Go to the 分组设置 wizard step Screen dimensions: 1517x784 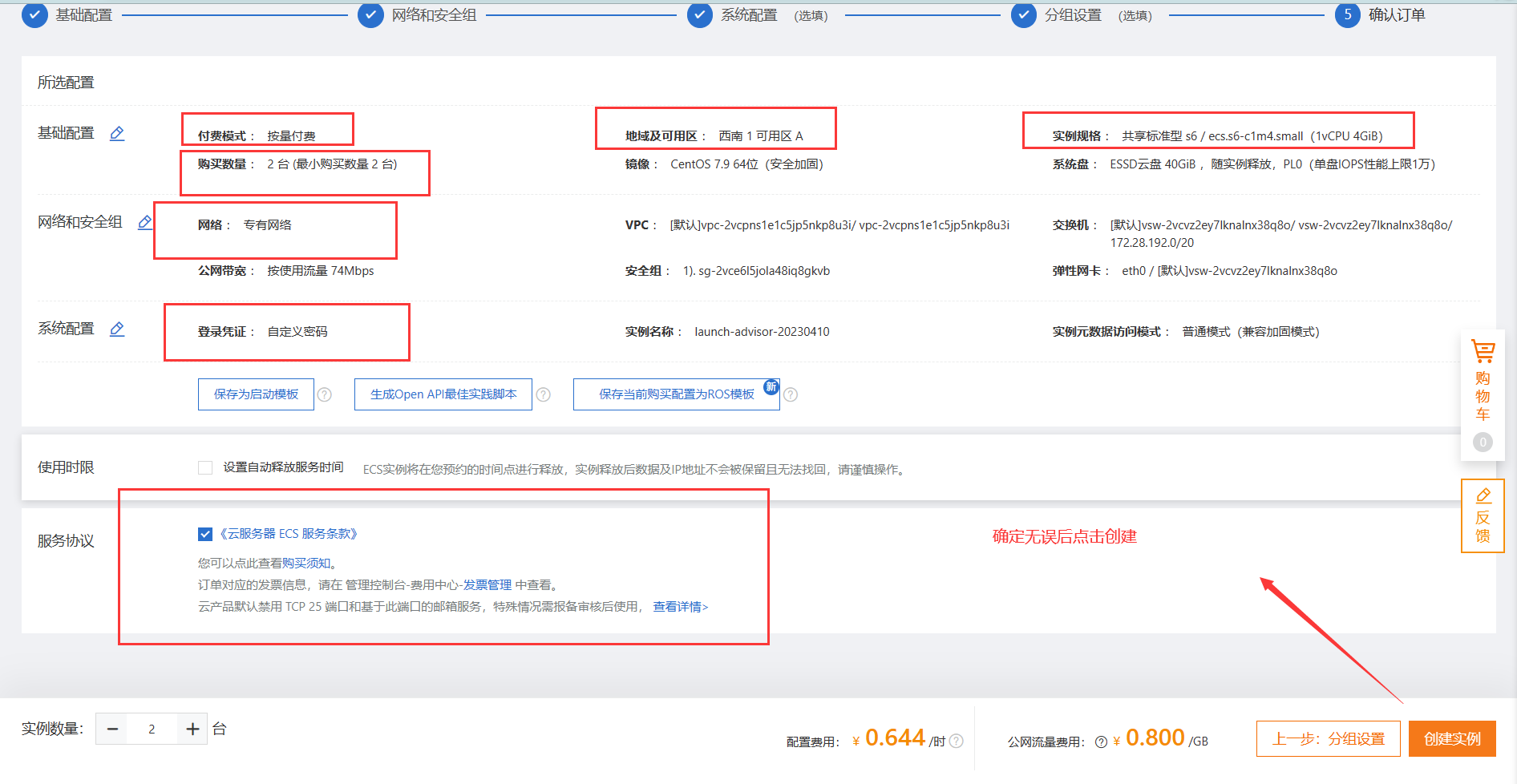1073,15
